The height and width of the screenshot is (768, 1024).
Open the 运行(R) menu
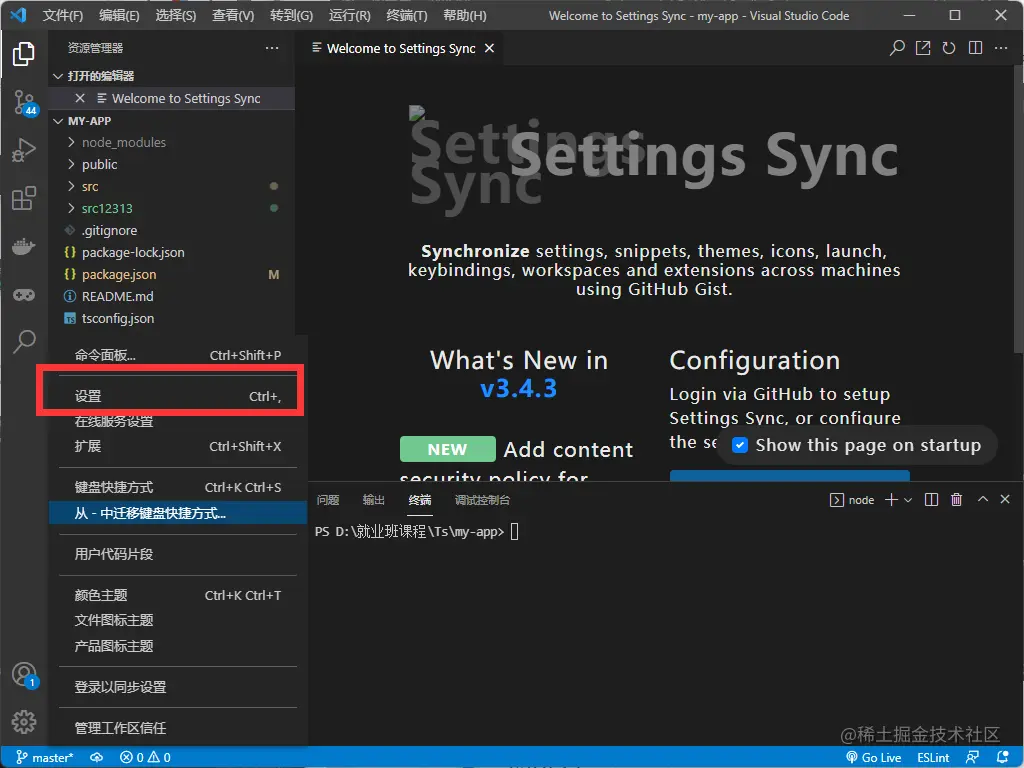(349, 16)
